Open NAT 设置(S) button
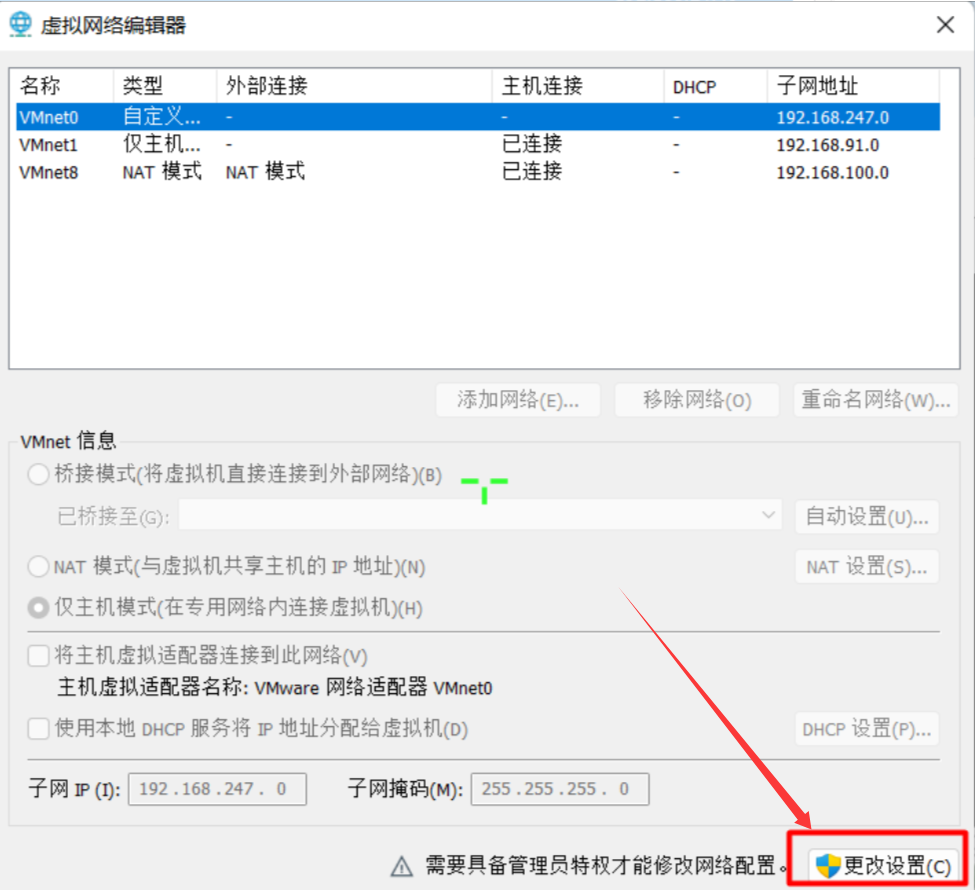The image size is (975, 890). 867,567
